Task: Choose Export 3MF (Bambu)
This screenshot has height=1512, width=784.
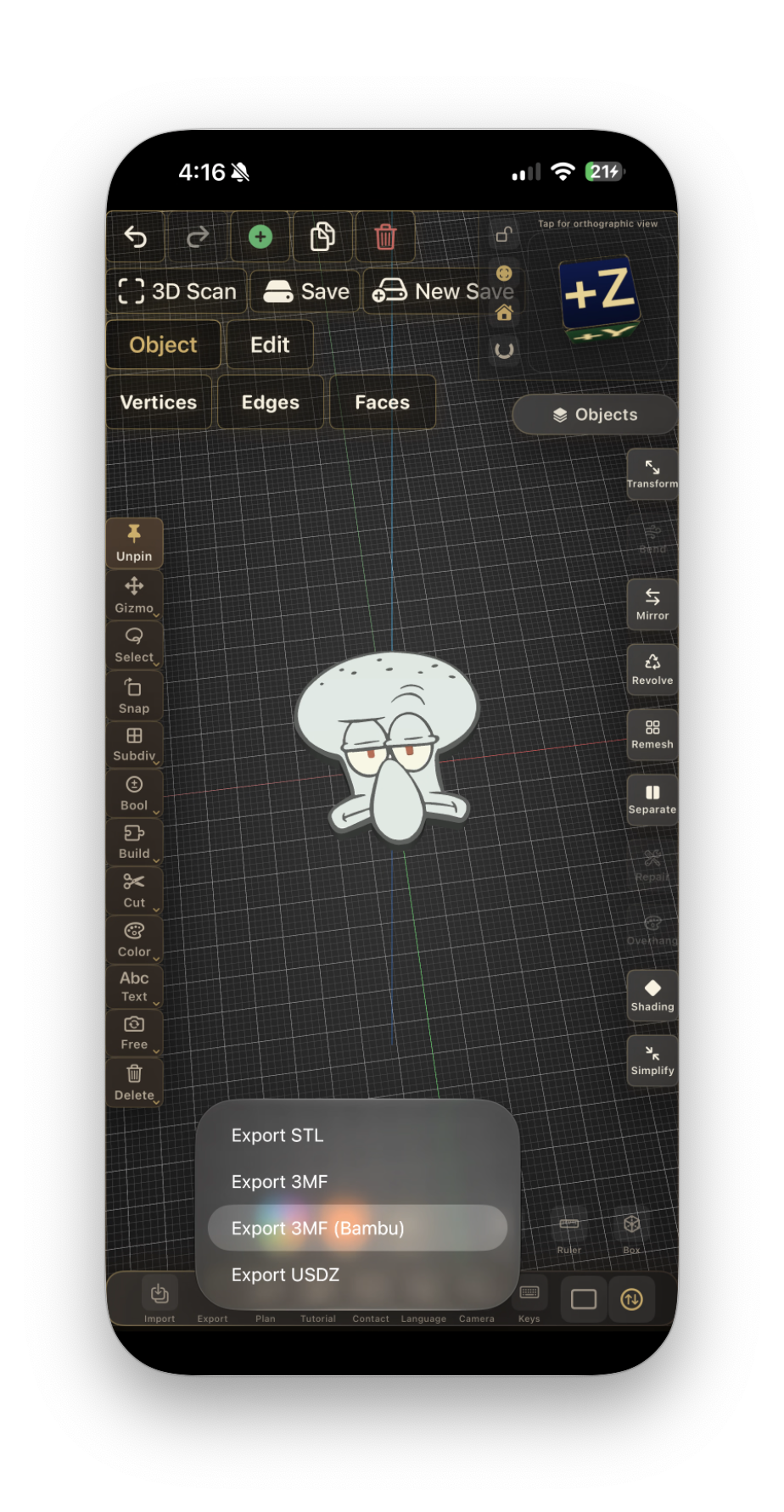Action: click(357, 1228)
